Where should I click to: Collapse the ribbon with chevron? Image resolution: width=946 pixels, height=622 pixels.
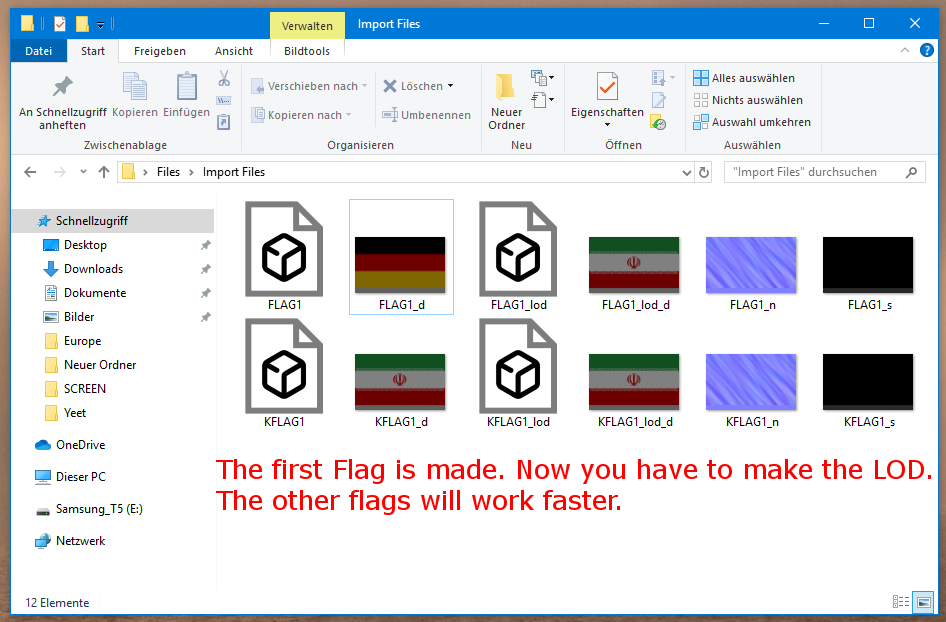[904, 51]
